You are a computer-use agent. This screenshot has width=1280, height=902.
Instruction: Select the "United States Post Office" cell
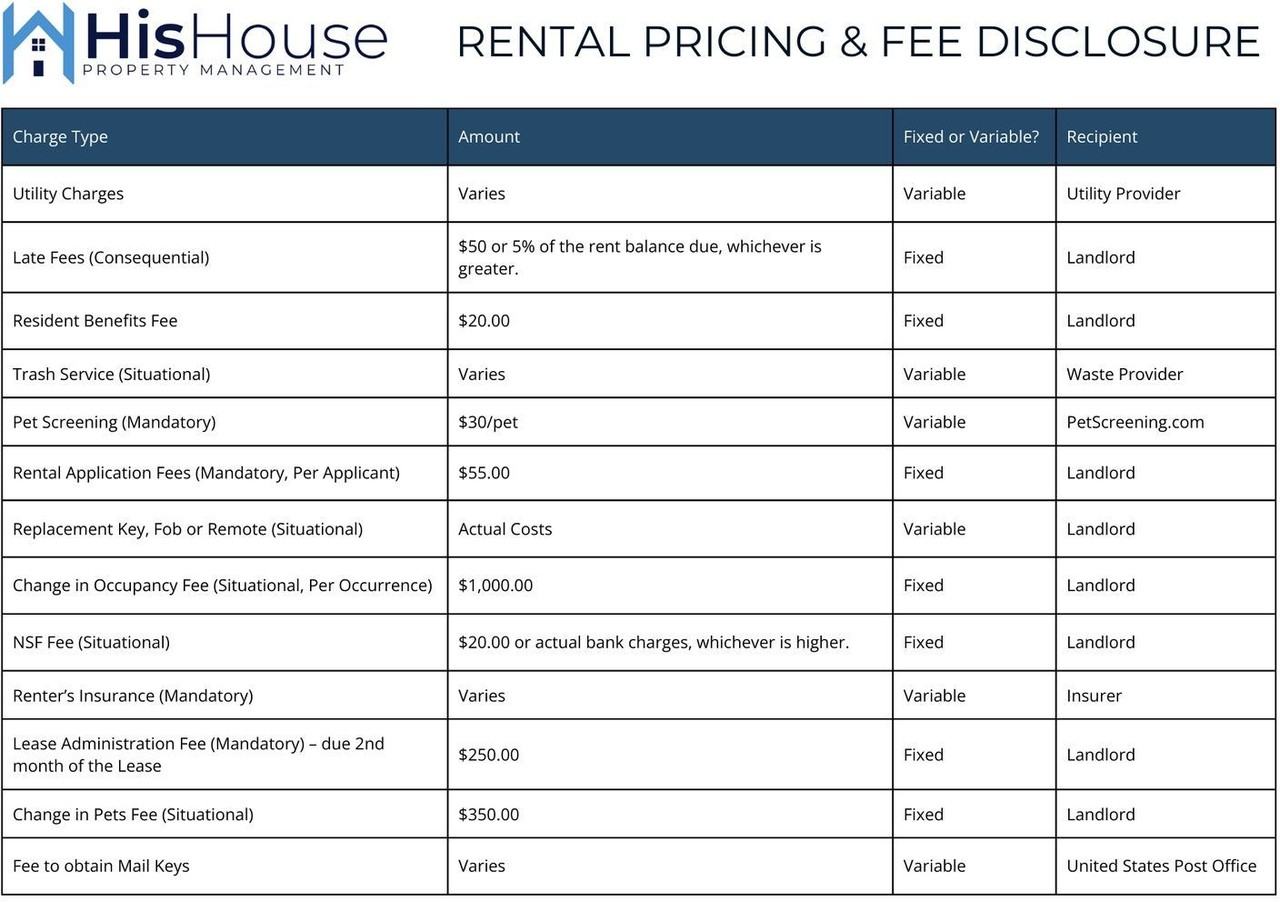point(1161,866)
